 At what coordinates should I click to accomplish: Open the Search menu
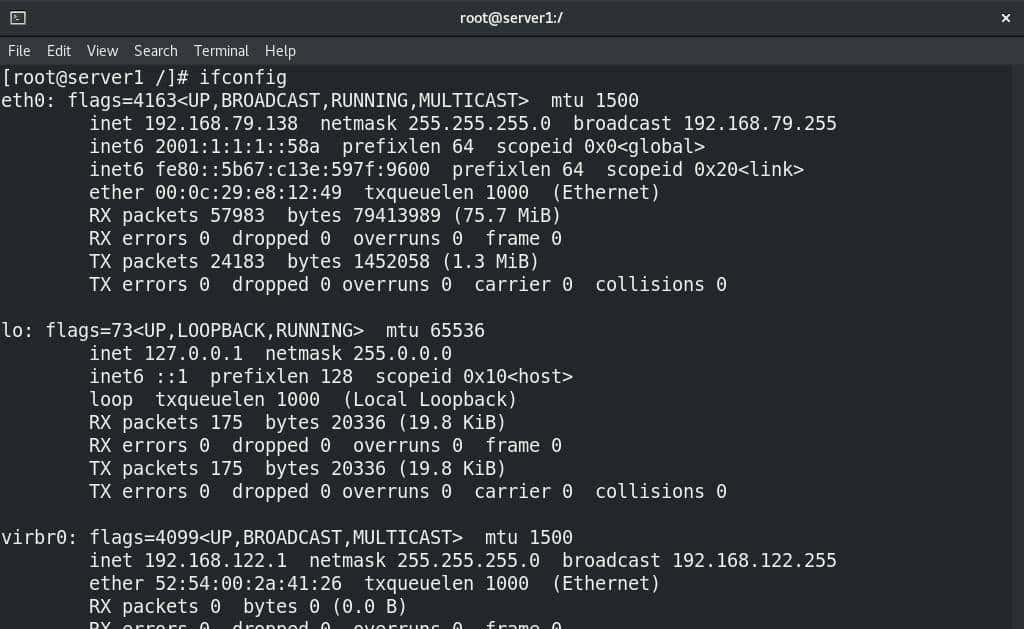pyautogui.click(x=155, y=51)
